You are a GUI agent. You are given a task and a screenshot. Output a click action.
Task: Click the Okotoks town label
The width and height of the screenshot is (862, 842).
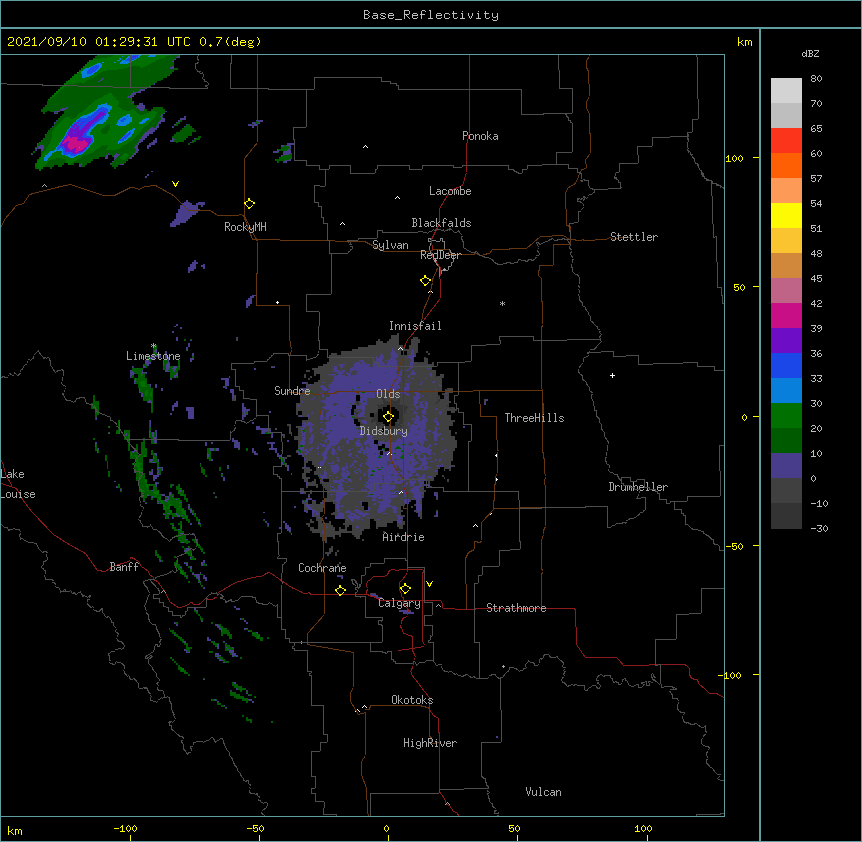412,700
